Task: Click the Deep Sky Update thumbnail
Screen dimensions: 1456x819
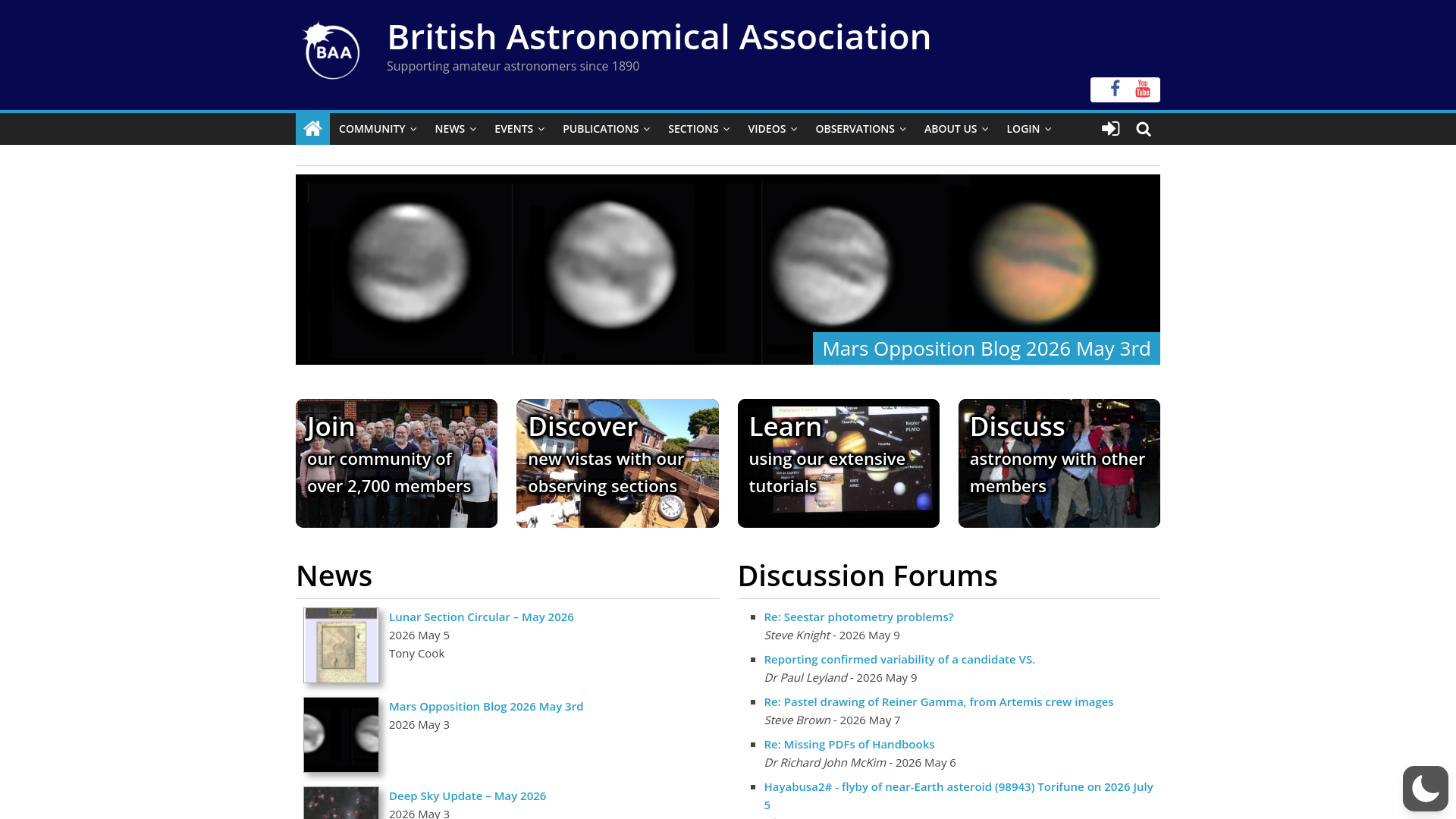Action: [x=341, y=802]
